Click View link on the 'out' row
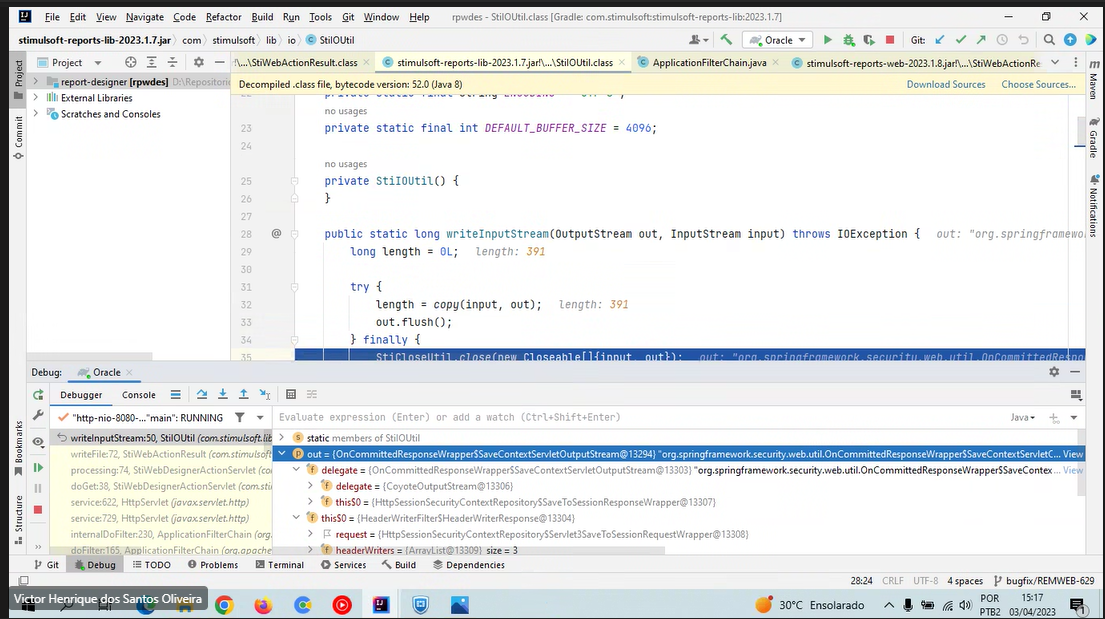Viewport: 1105px width, 619px height. pos(1073,454)
